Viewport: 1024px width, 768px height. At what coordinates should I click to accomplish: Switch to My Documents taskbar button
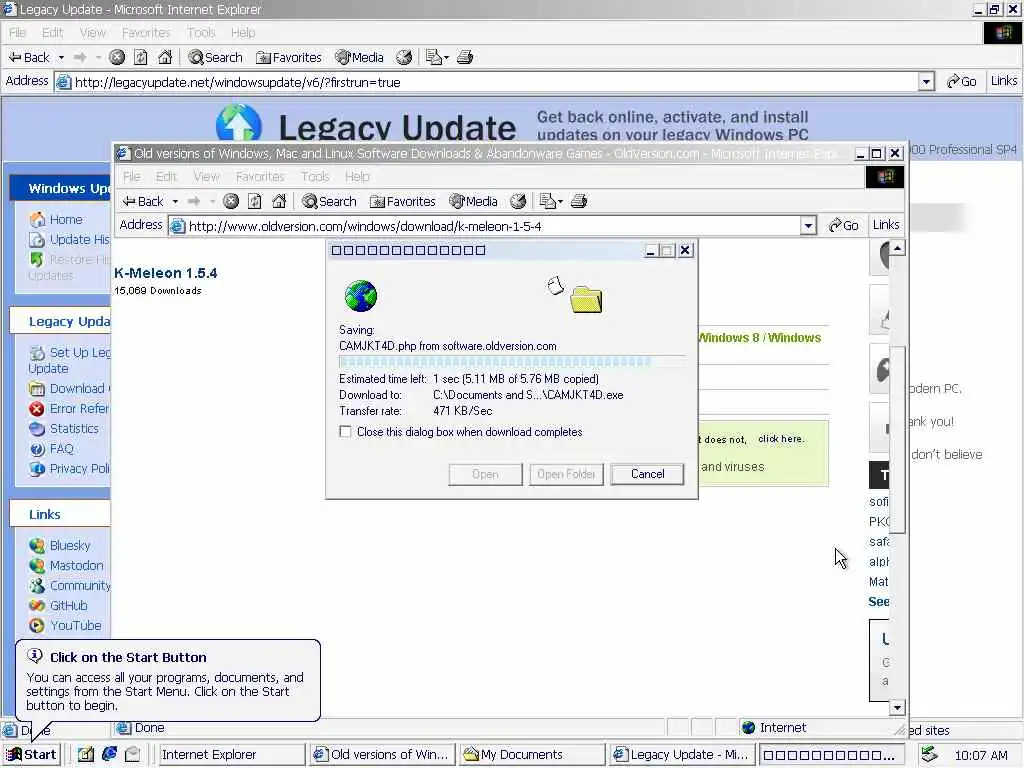pos(532,754)
